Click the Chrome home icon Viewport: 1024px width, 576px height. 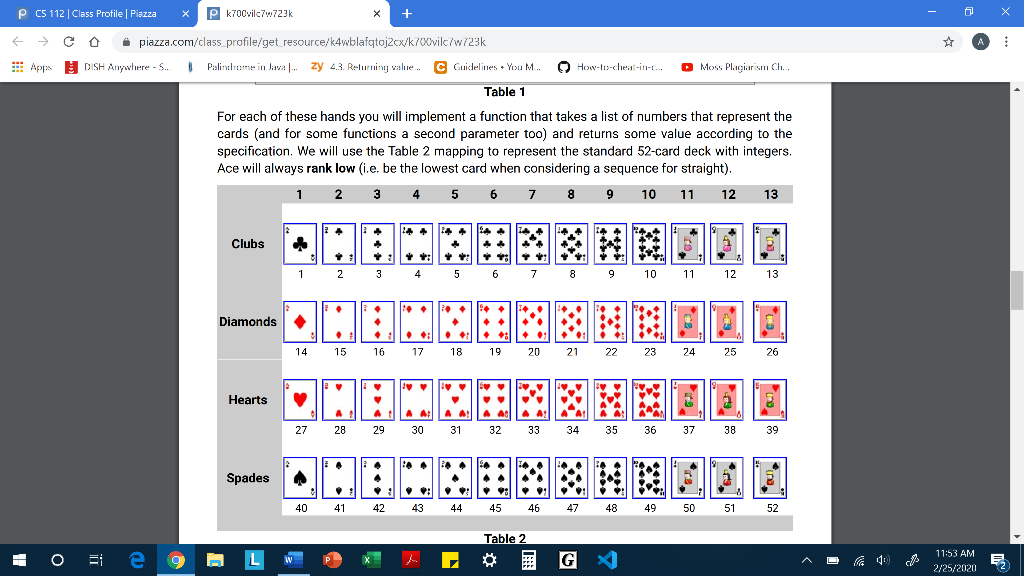click(95, 43)
